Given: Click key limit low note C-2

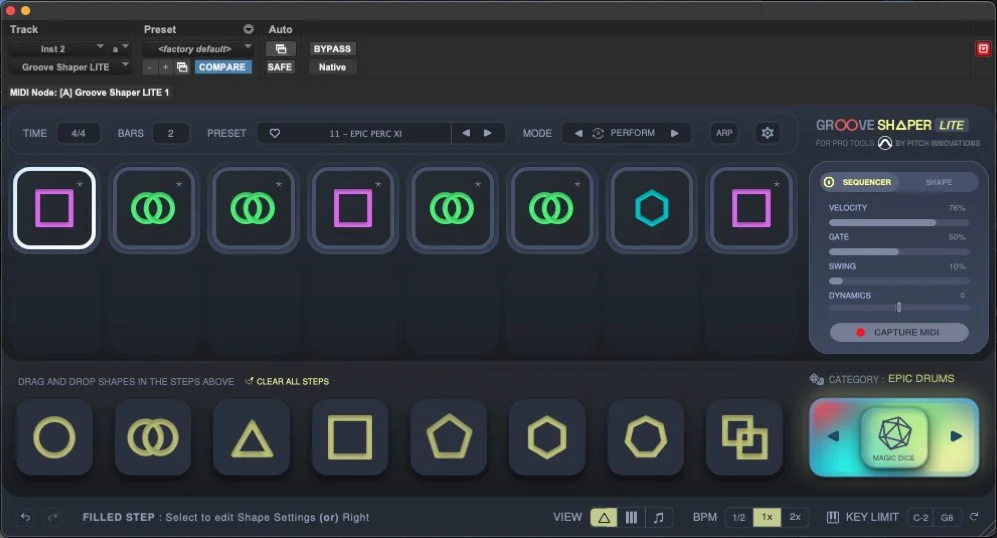Looking at the screenshot, I should tap(920, 517).
